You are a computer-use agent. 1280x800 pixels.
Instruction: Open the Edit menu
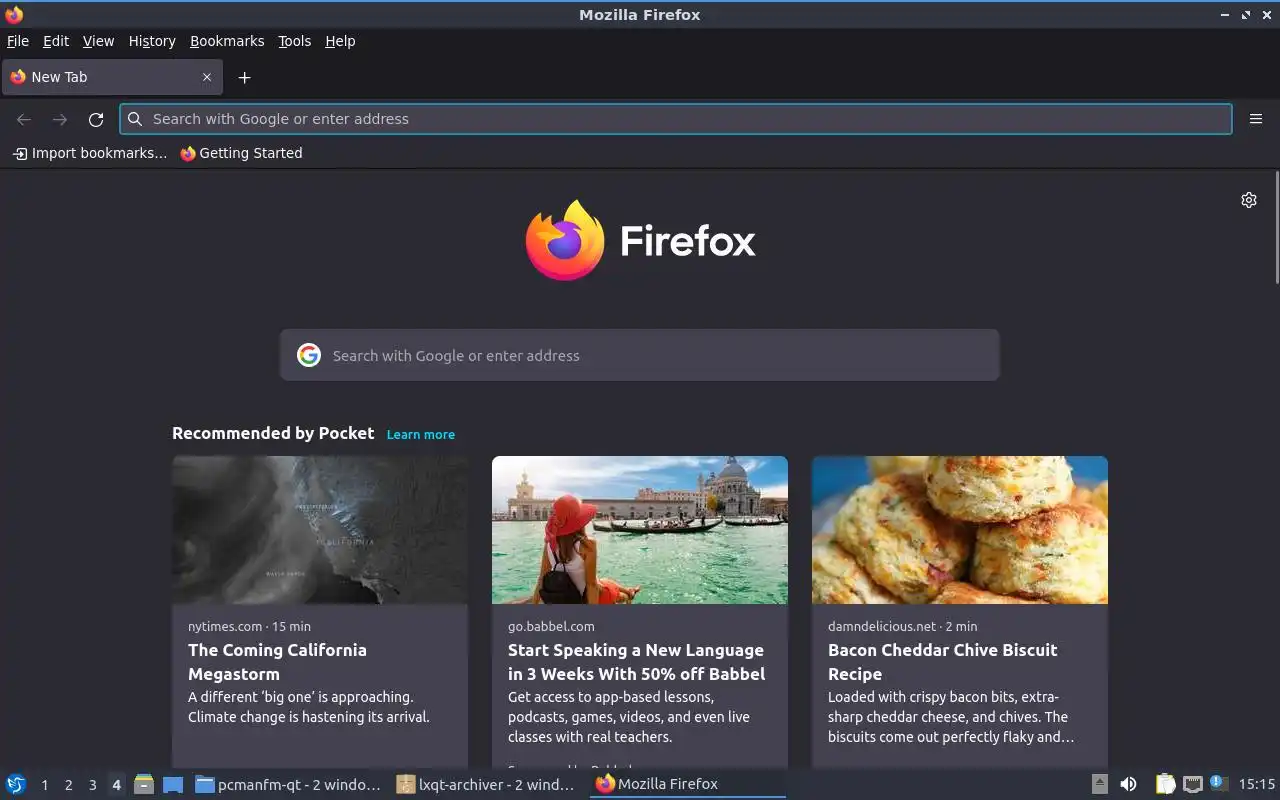(56, 41)
